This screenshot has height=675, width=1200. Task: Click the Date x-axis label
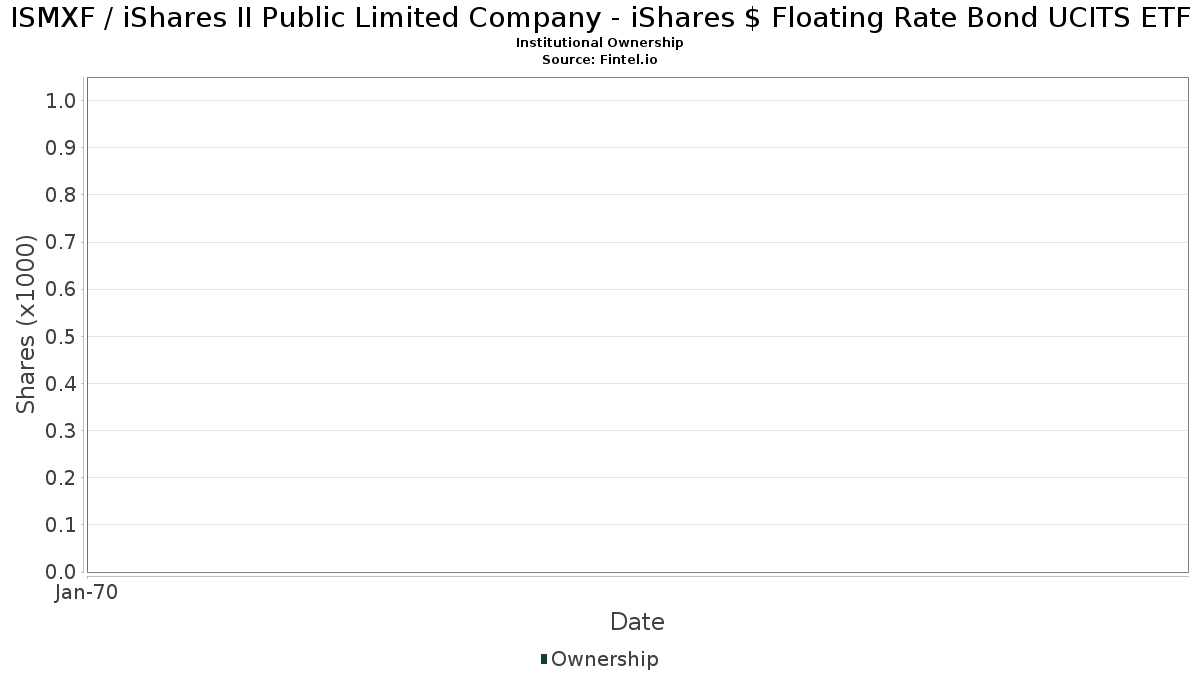(x=637, y=622)
